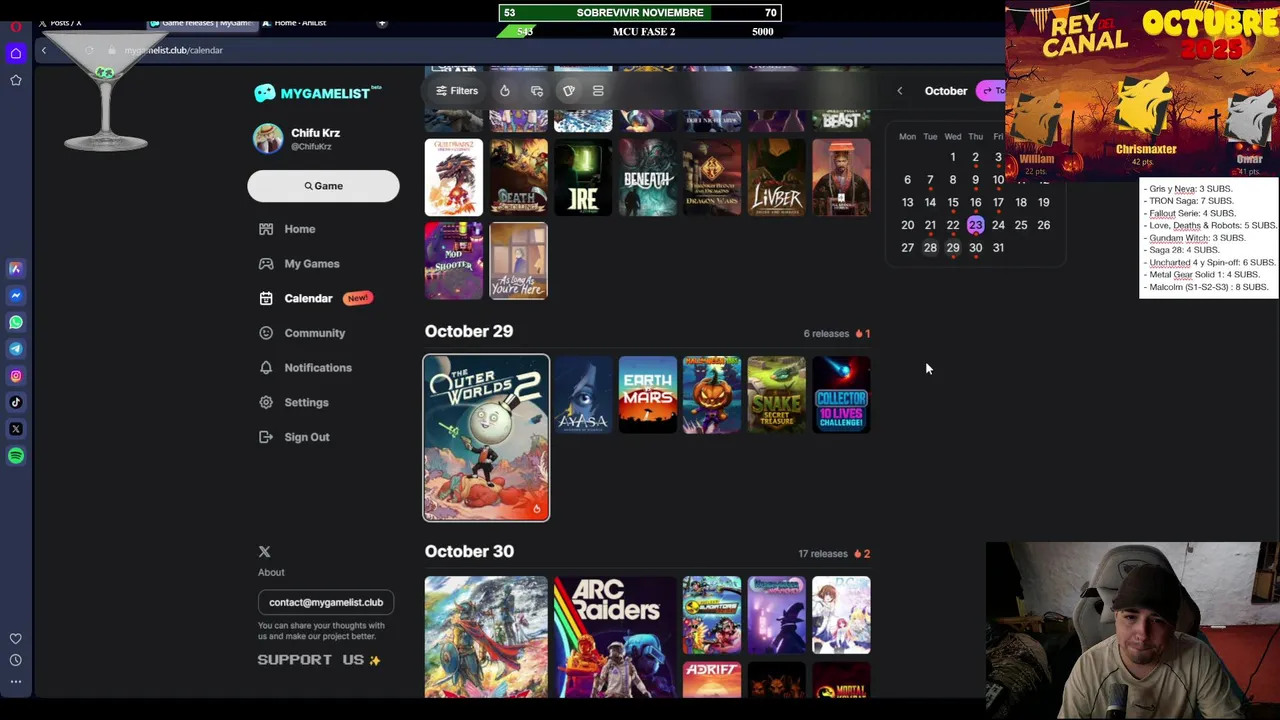Open Messenger in the Opera sidebar
The image size is (1280, 720).
16,295
